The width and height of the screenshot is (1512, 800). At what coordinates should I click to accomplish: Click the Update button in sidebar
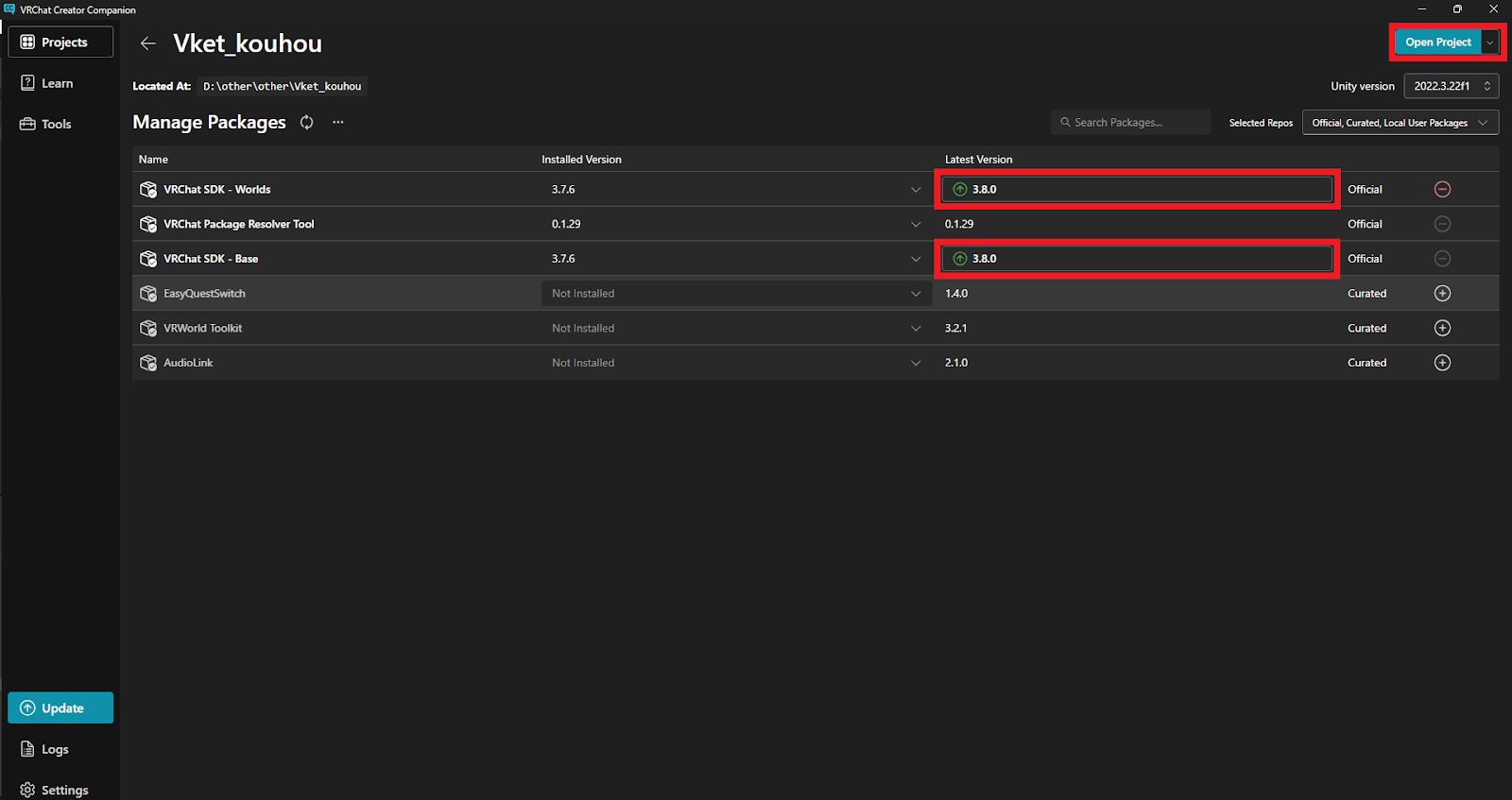(x=60, y=707)
